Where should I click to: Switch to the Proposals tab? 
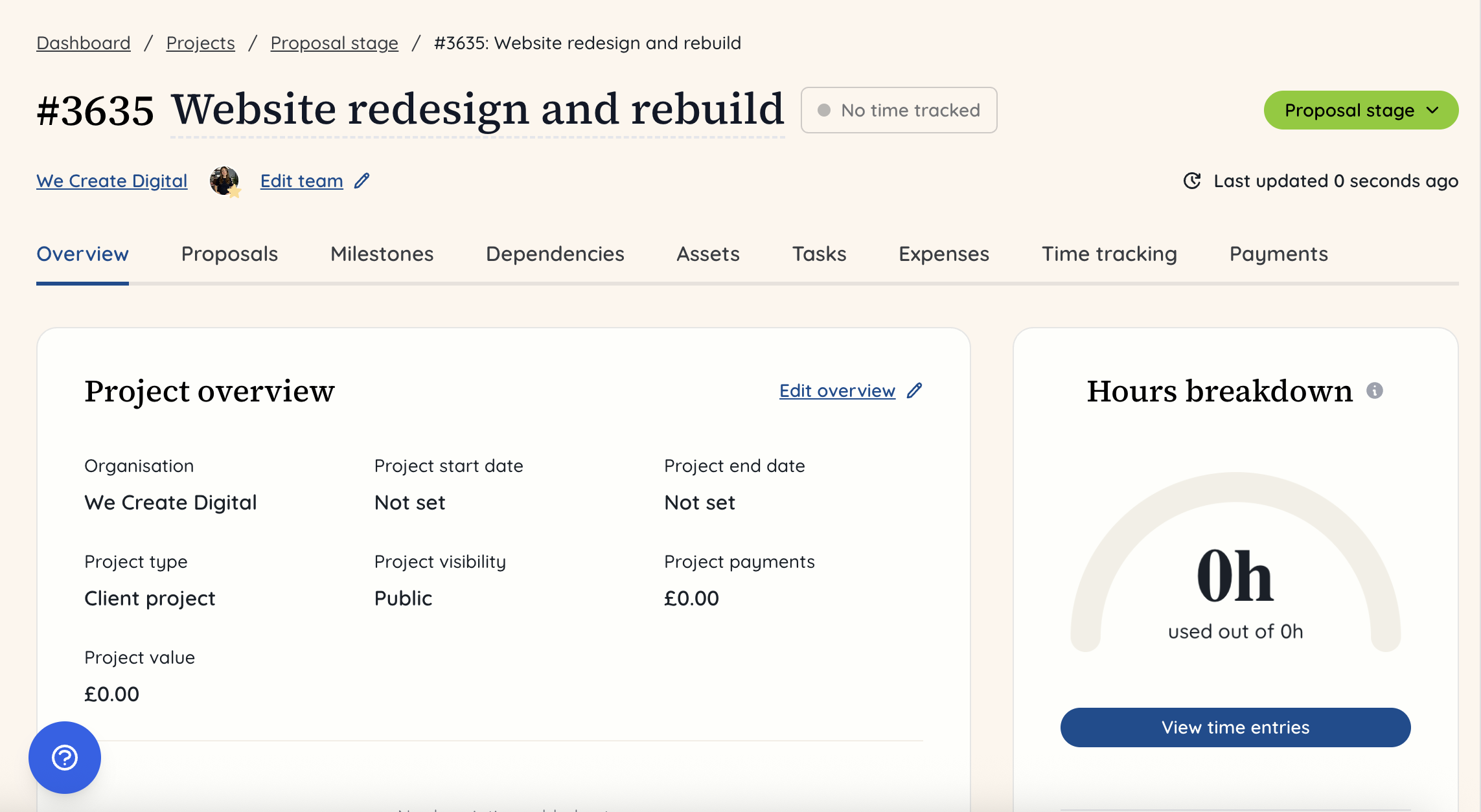[229, 254]
